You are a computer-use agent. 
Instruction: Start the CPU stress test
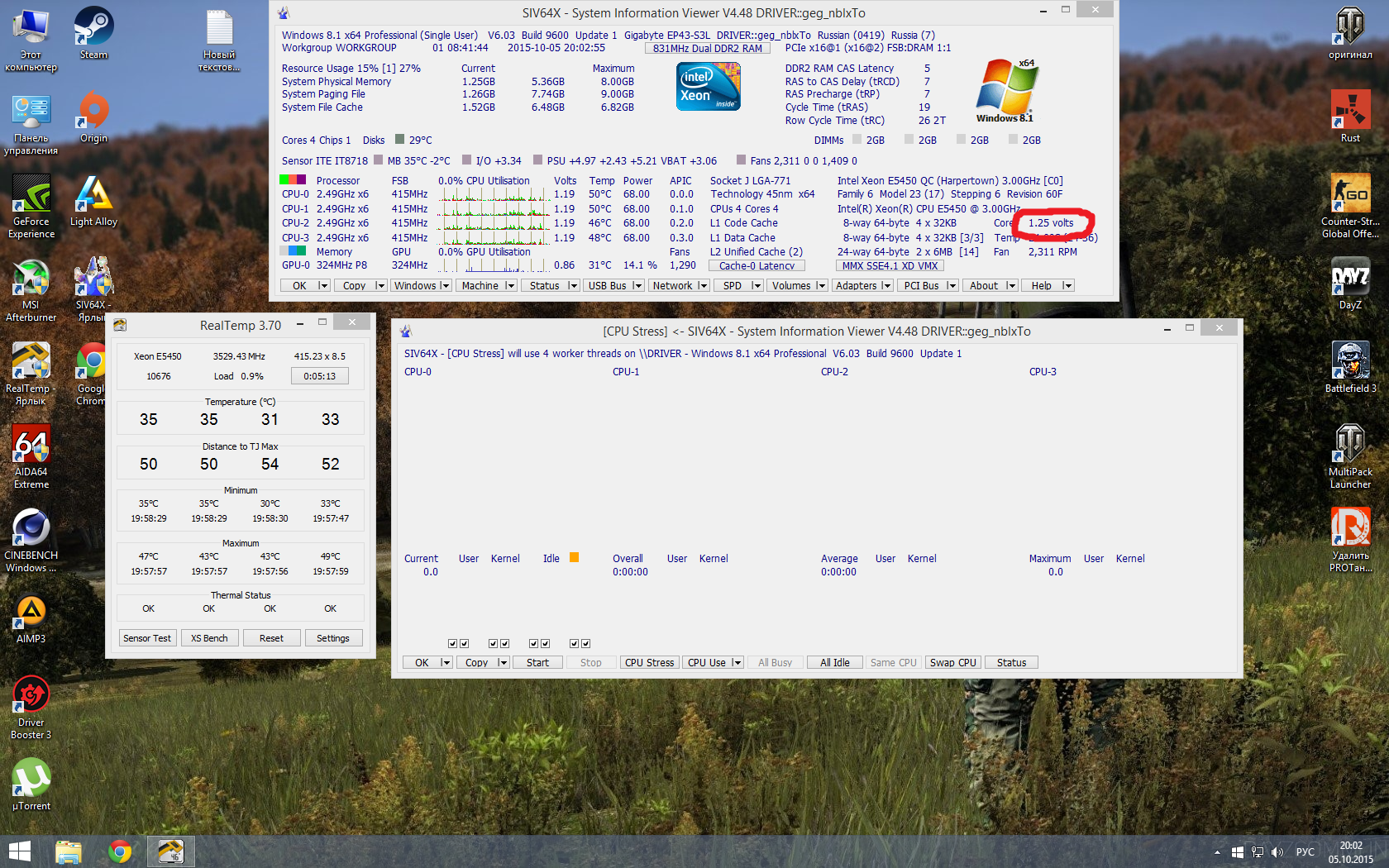[537, 663]
